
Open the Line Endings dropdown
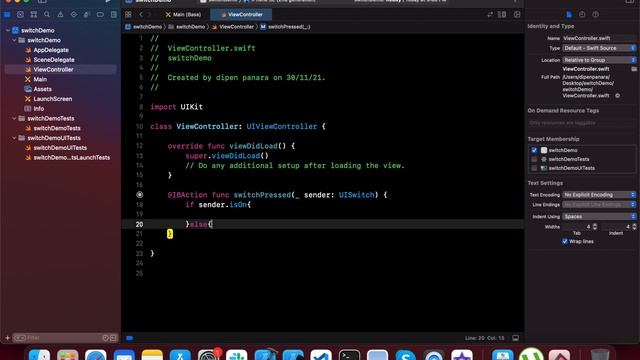pos(599,204)
